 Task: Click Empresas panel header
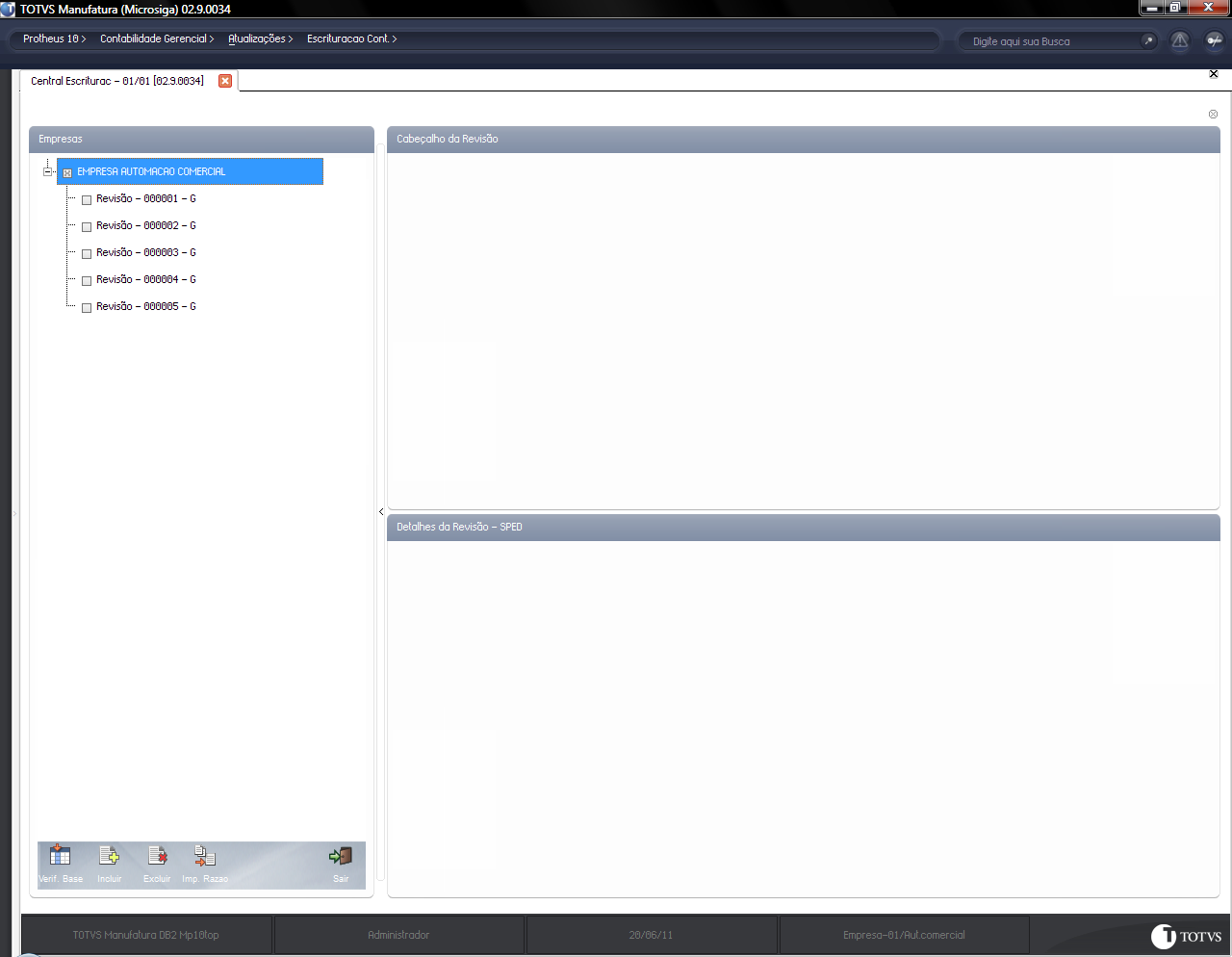[x=201, y=139]
